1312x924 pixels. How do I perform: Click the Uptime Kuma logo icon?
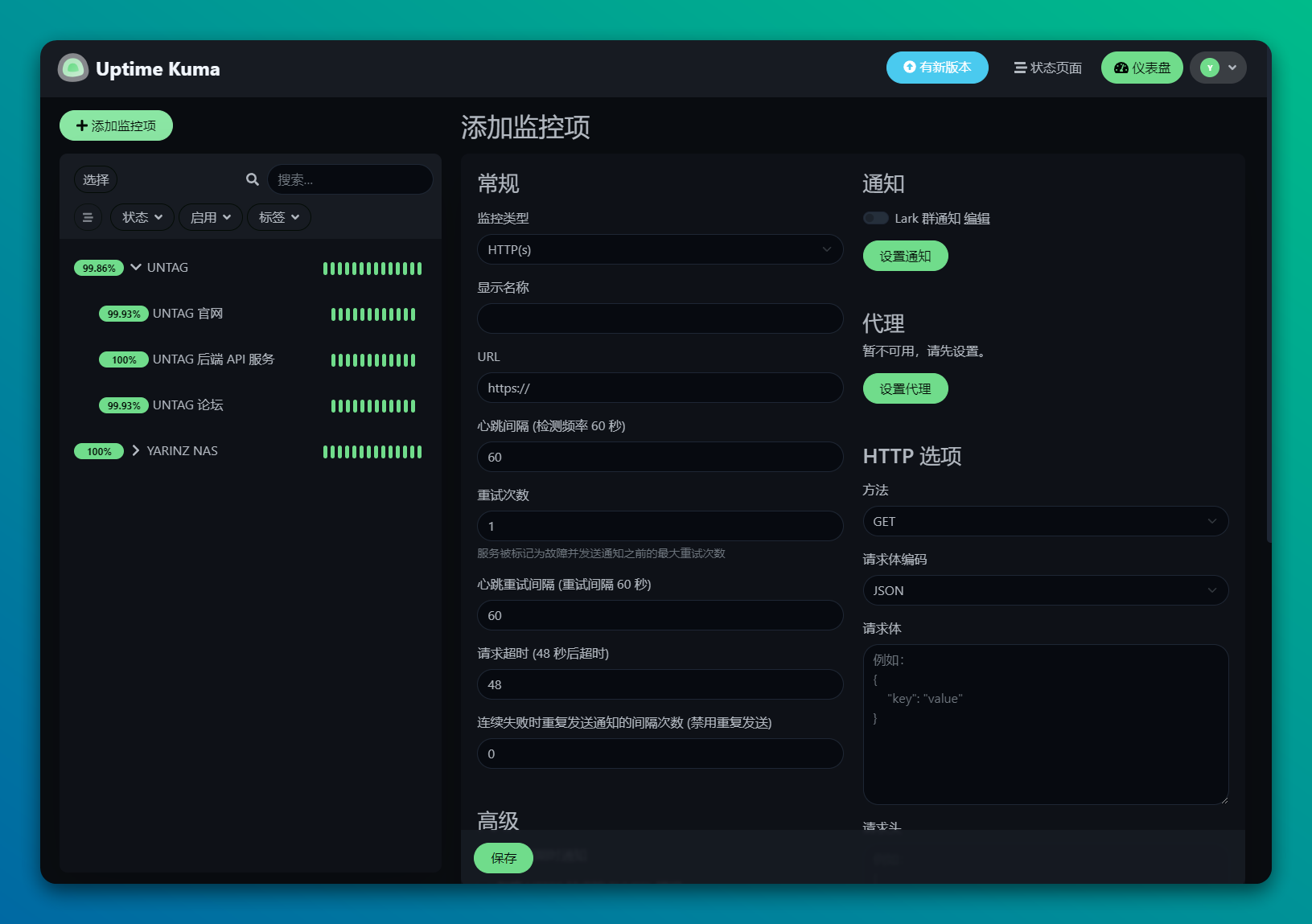coord(73,68)
